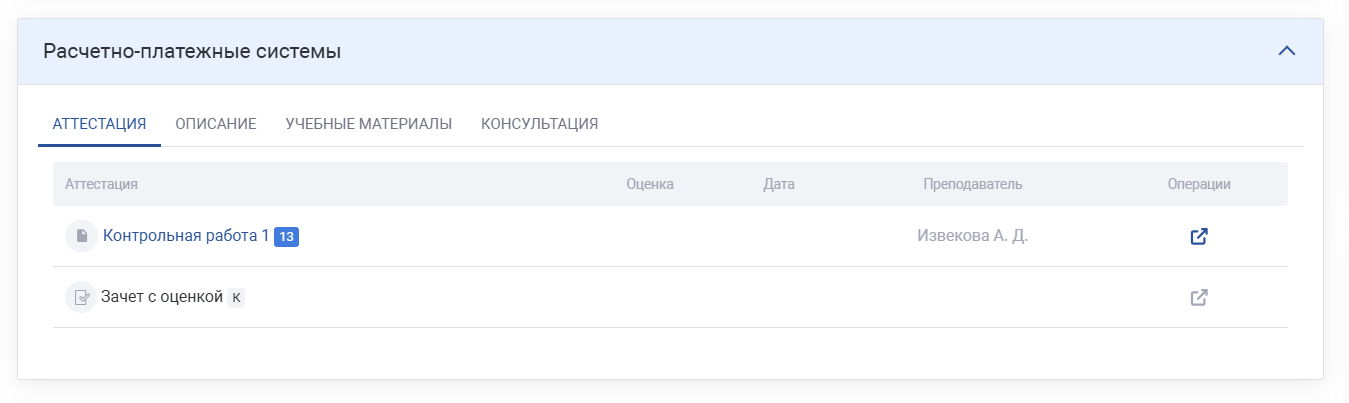Image resolution: width=1349 pixels, height=403 pixels.
Task: Click the edit-note icon beside Зачет с оценкой
Action: click(x=81, y=297)
